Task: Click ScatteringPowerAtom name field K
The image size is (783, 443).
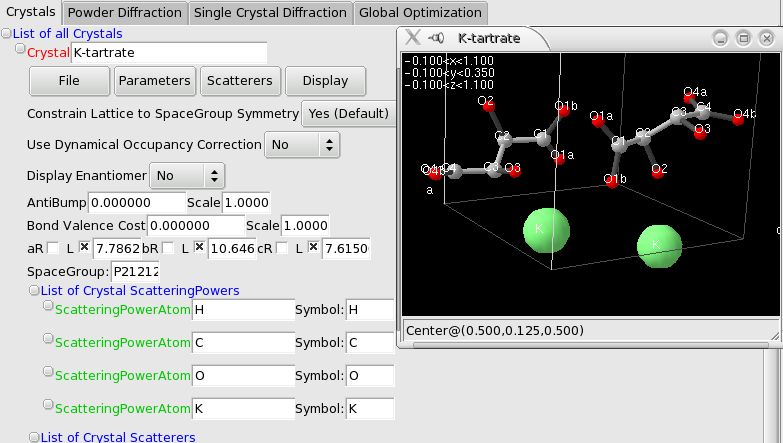Action: tap(243, 409)
